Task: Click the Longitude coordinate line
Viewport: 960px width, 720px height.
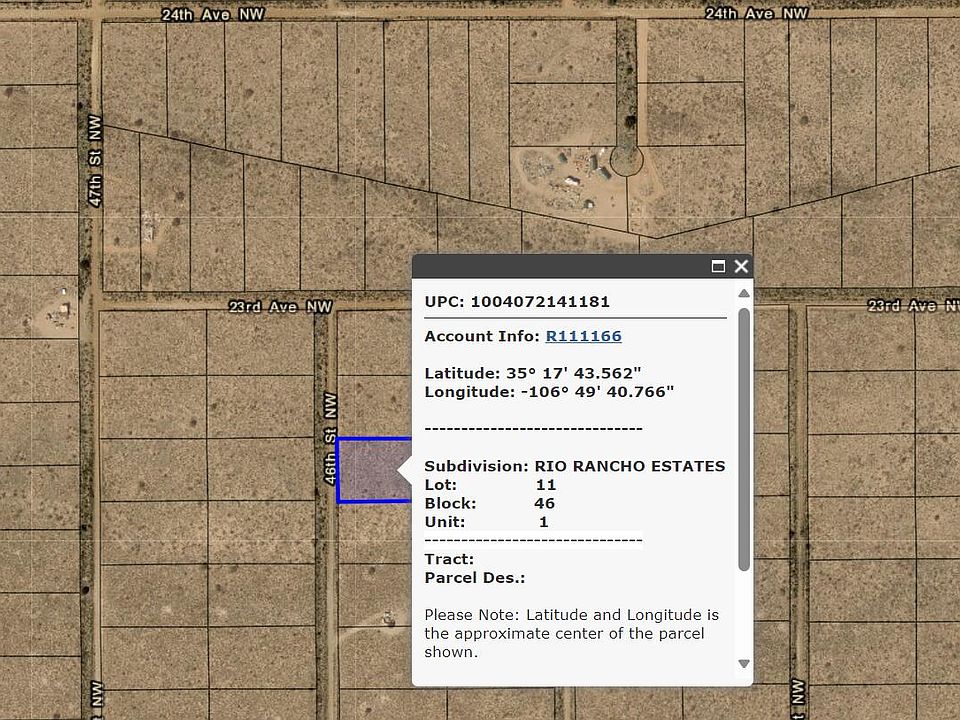Action: coord(549,392)
